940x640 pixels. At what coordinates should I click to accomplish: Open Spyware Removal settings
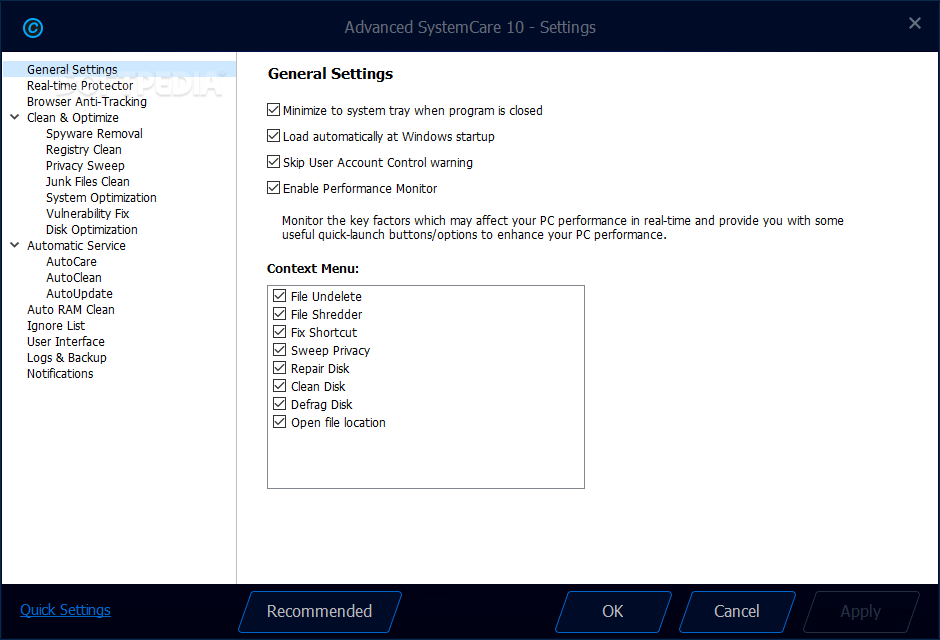[x=94, y=134]
